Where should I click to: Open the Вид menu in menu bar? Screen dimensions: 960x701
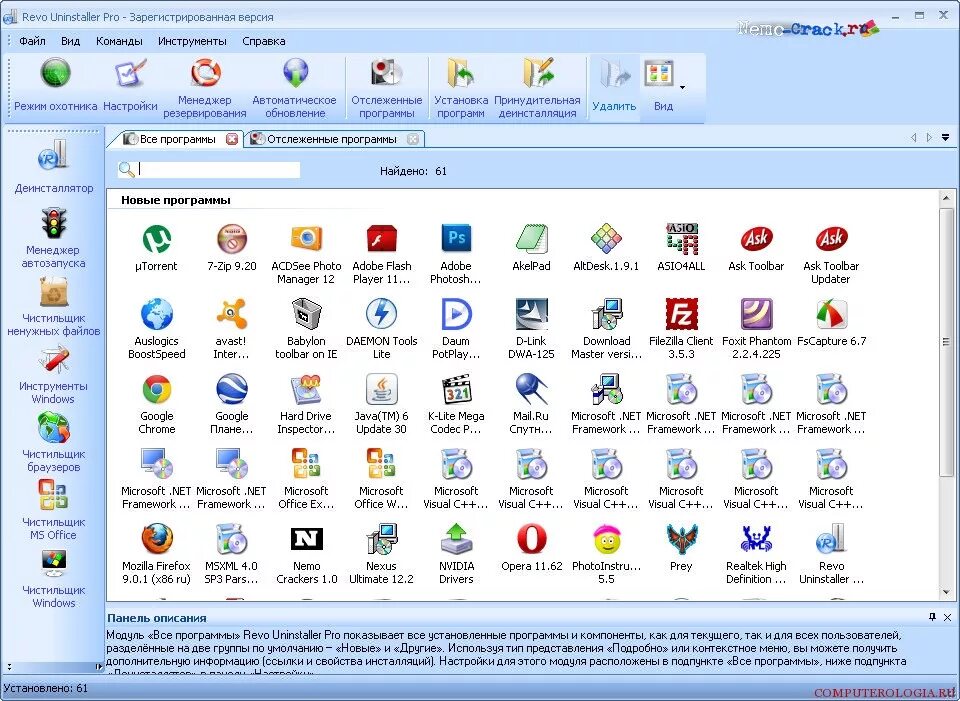(70, 41)
